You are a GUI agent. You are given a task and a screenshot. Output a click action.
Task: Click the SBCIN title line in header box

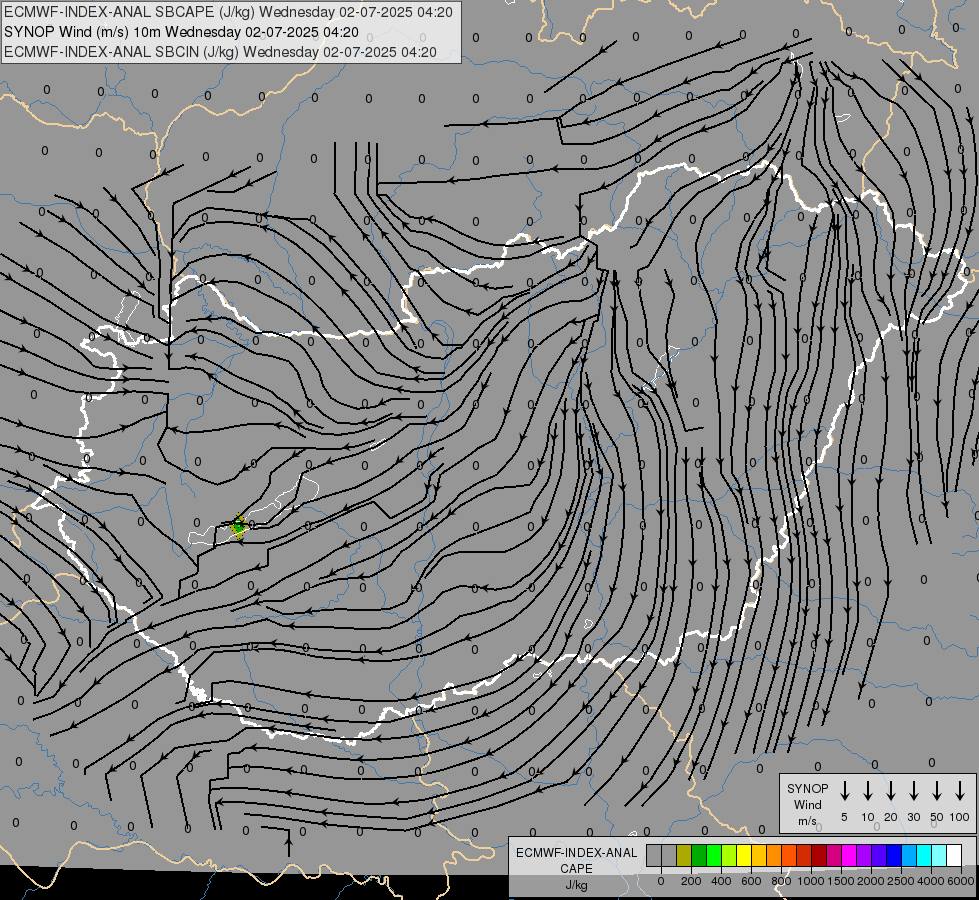coord(220,52)
